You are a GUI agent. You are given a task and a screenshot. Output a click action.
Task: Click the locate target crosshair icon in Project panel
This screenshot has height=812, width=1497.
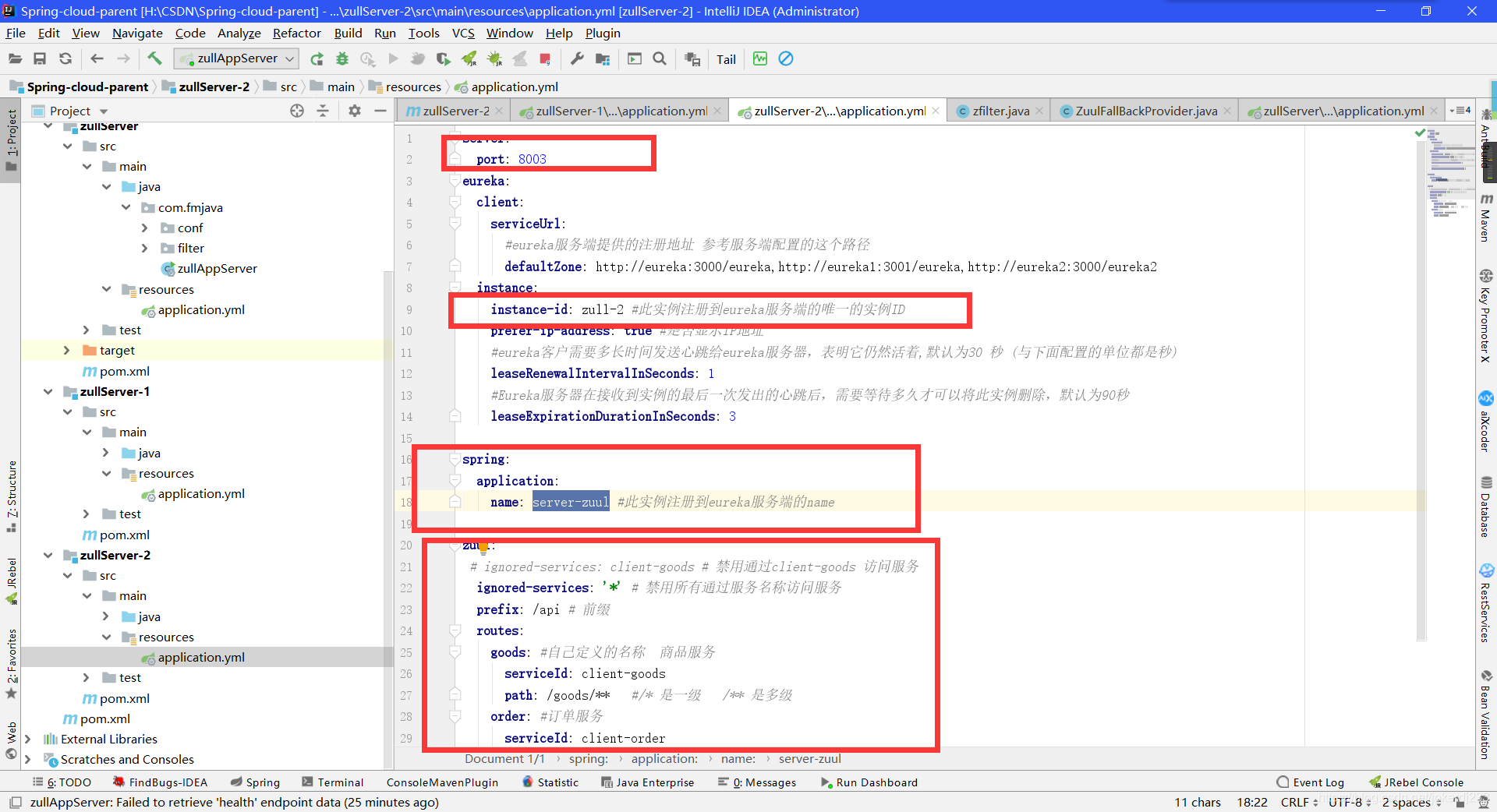coord(297,111)
